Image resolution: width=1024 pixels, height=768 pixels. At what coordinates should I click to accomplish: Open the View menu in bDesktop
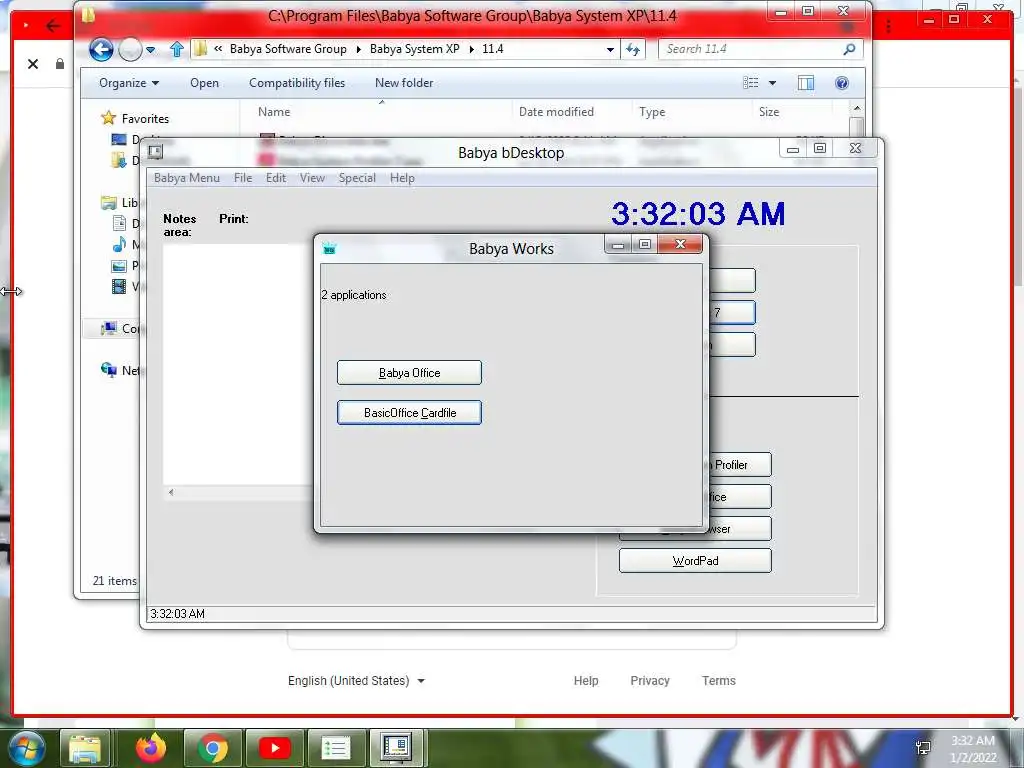[x=312, y=178]
